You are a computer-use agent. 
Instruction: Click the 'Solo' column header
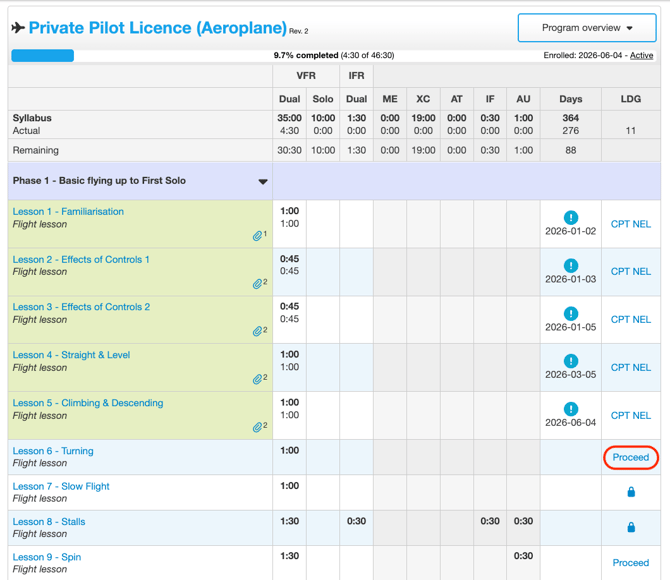click(323, 99)
